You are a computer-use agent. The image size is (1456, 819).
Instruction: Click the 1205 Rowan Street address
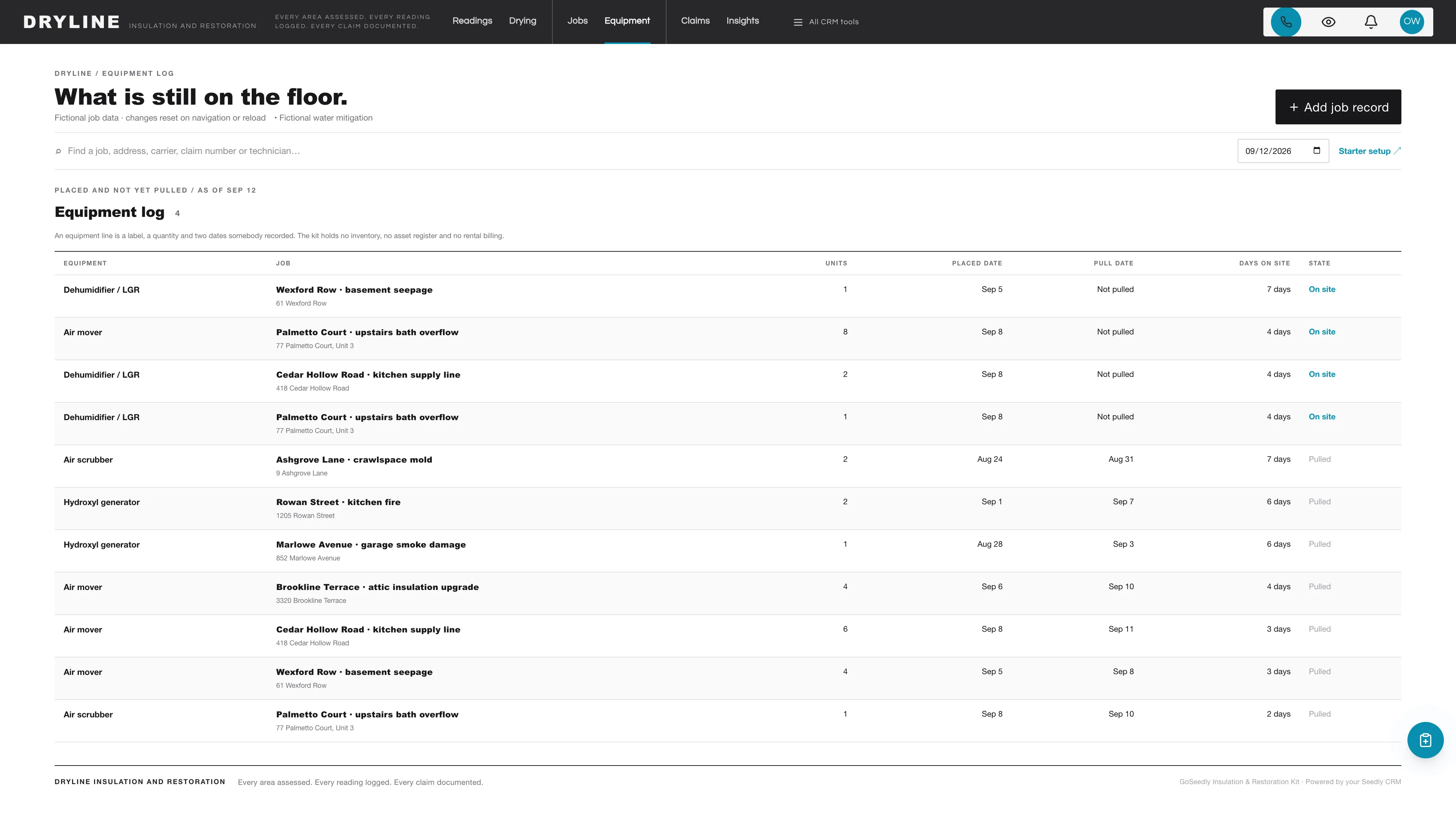tap(304, 516)
